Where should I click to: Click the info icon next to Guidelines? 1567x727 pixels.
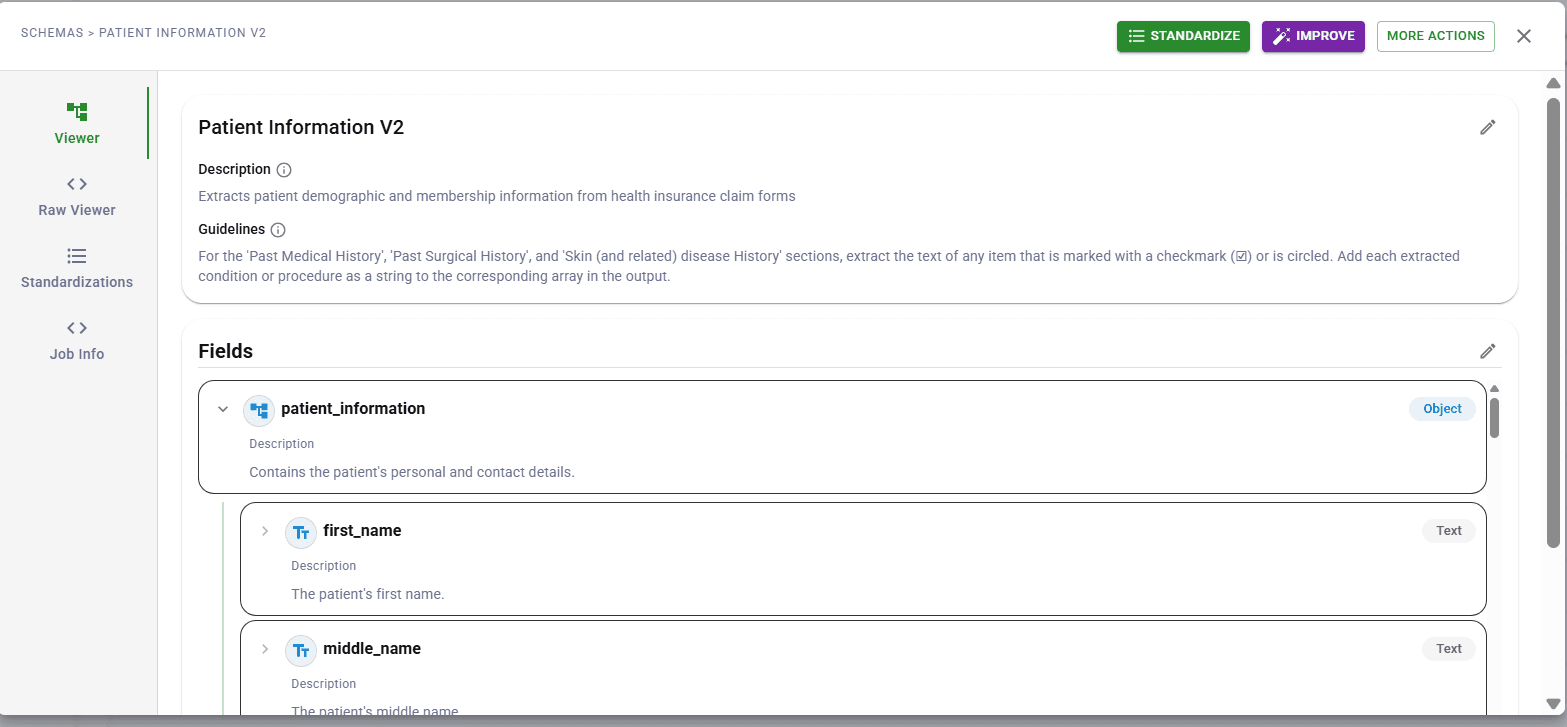[x=277, y=229]
